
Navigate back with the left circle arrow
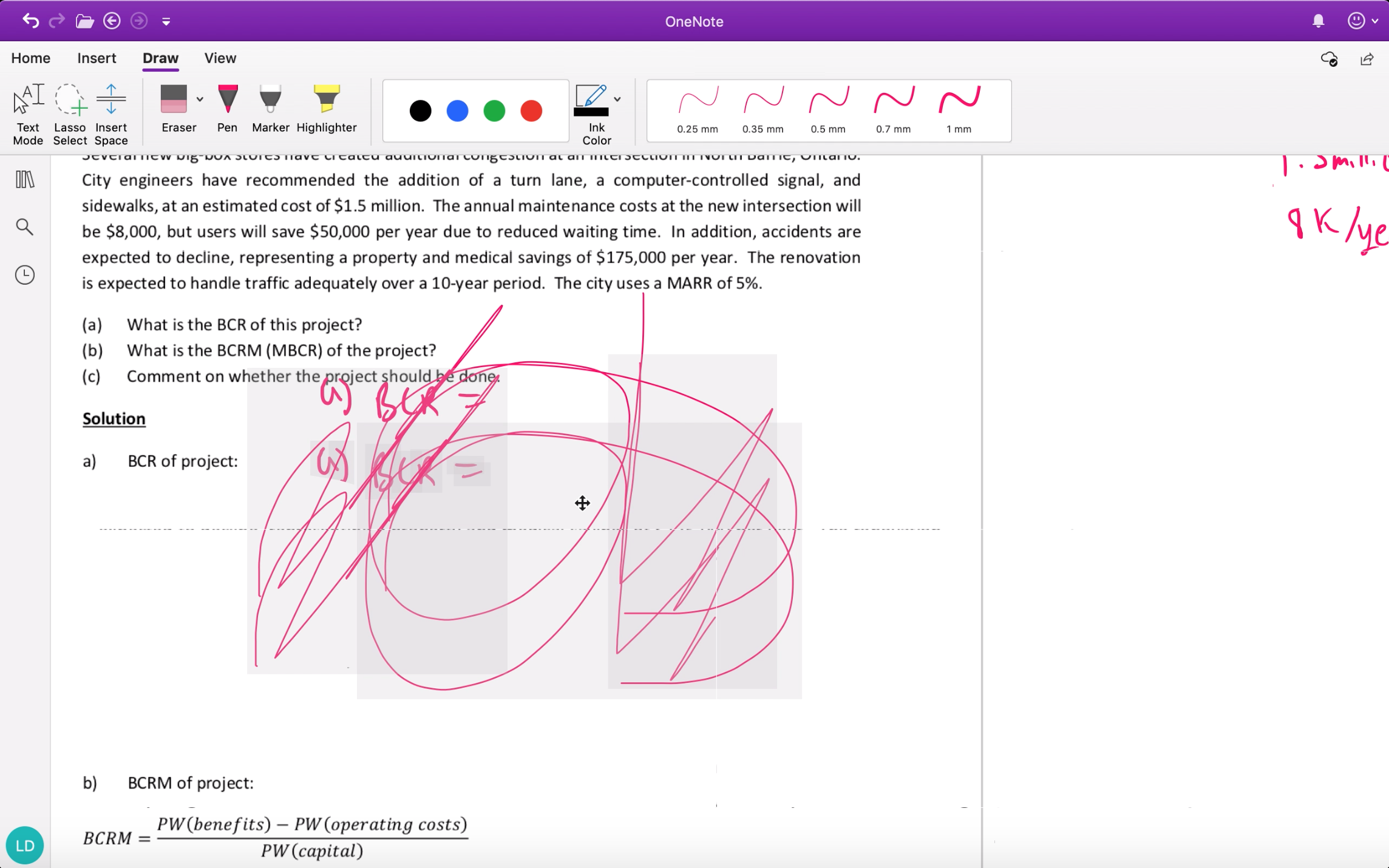click(x=112, y=21)
